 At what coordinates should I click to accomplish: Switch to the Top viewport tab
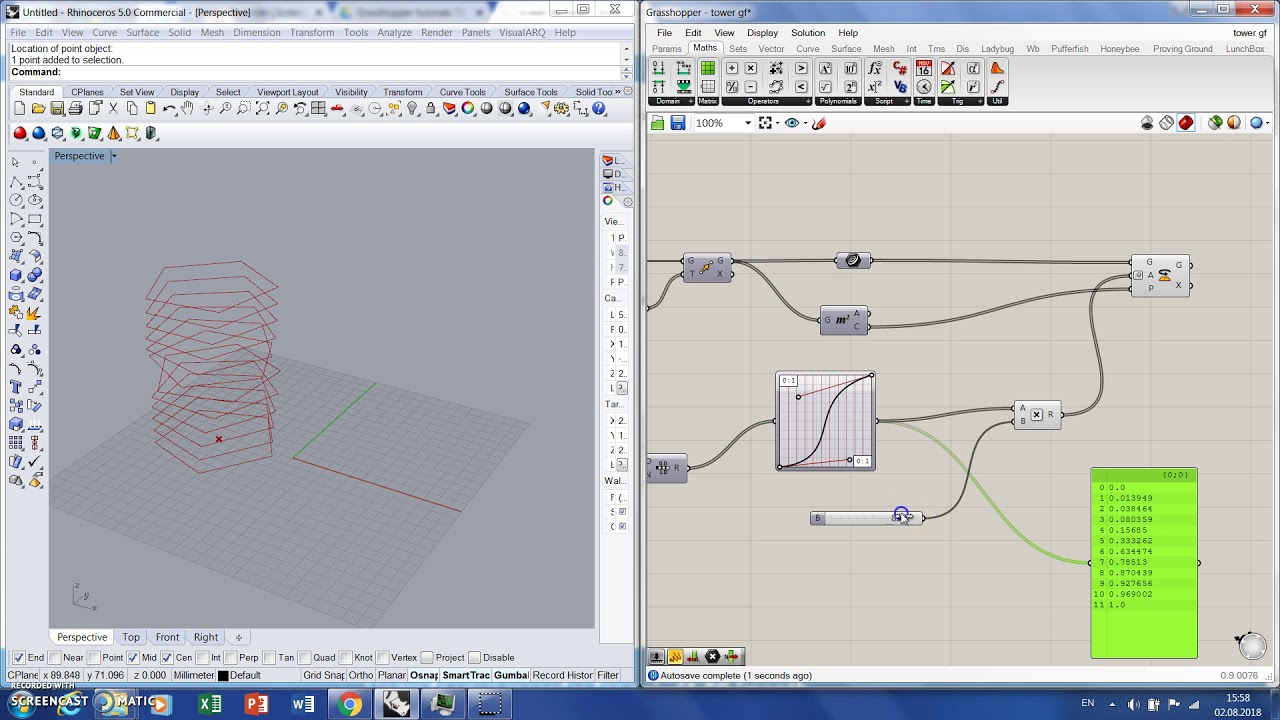(x=131, y=637)
